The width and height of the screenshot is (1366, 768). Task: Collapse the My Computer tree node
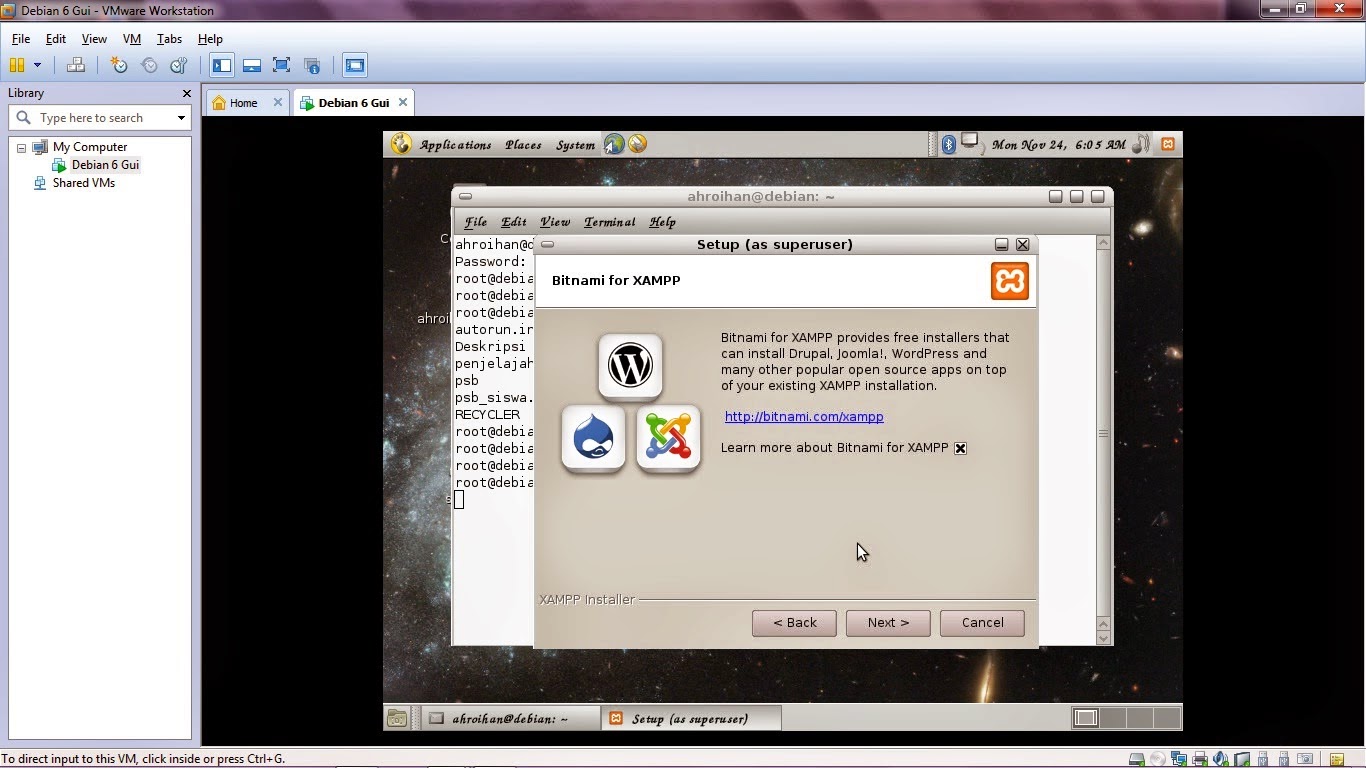point(21,147)
